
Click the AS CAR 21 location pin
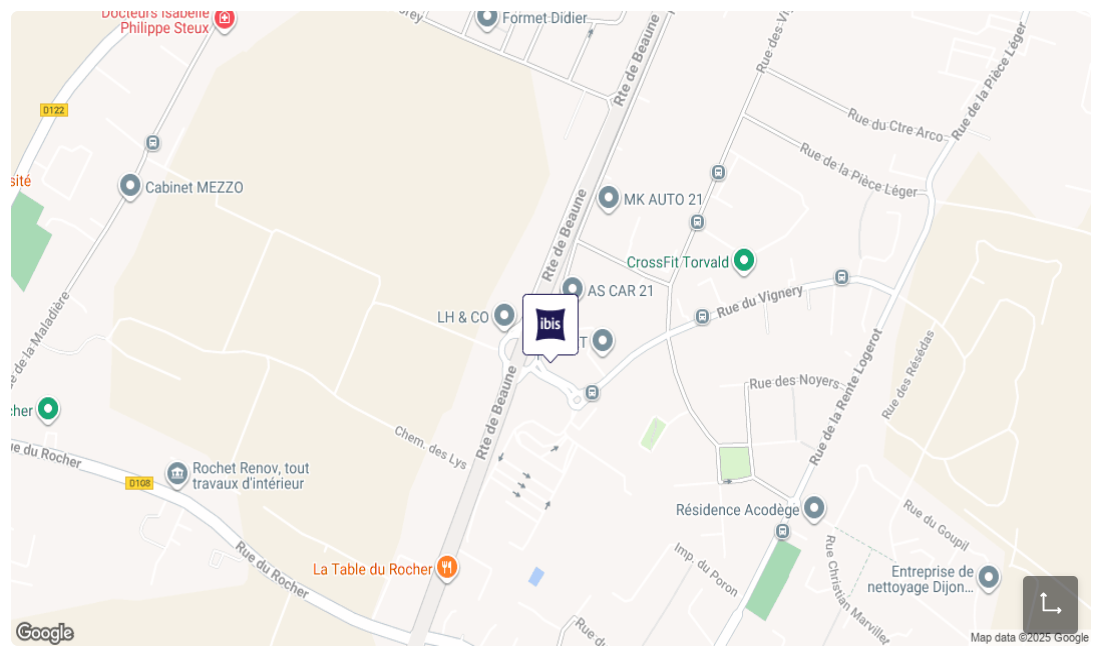click(x=573, y=289)
